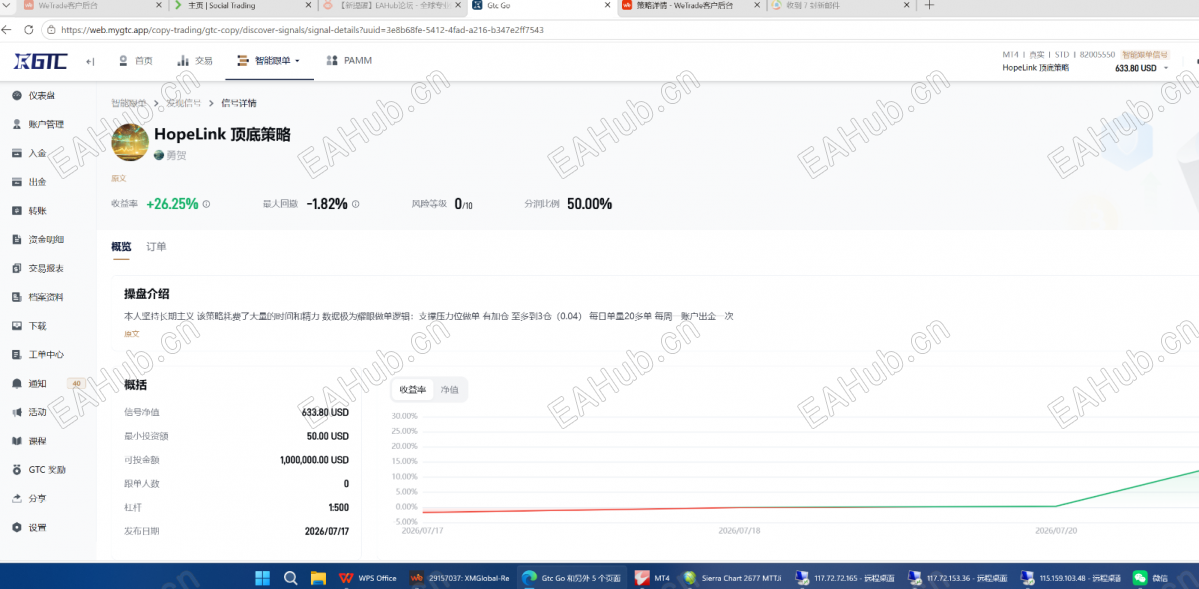Show the 收益率 chart view

tap(412, 389)
